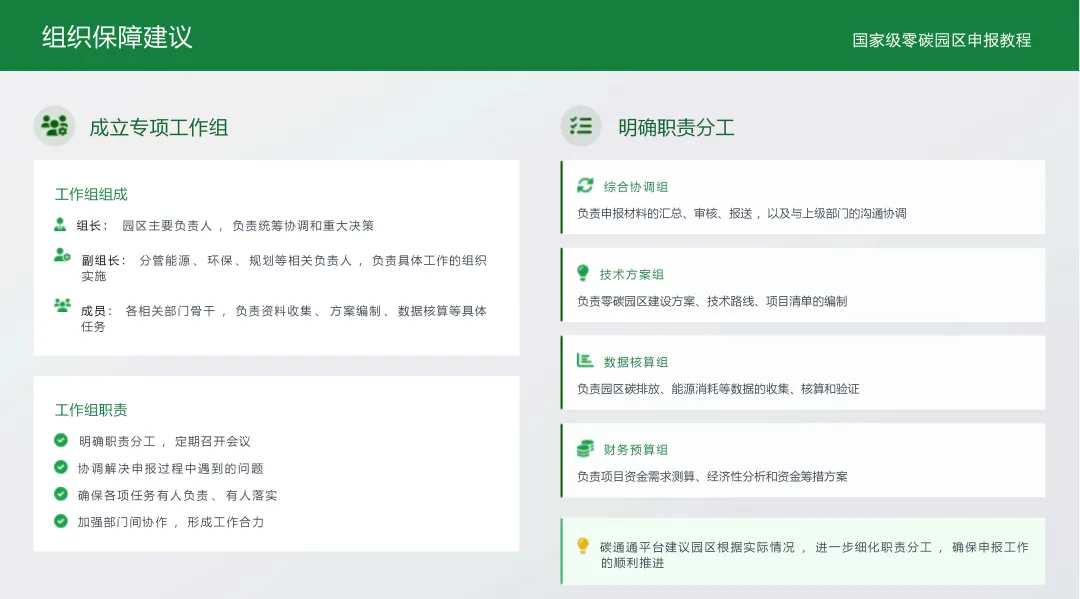The height and width of the screenshot is (599, 1080).
Task: Click the text 加强部门间协作，形成工作合力
Action: click(170, 522)
